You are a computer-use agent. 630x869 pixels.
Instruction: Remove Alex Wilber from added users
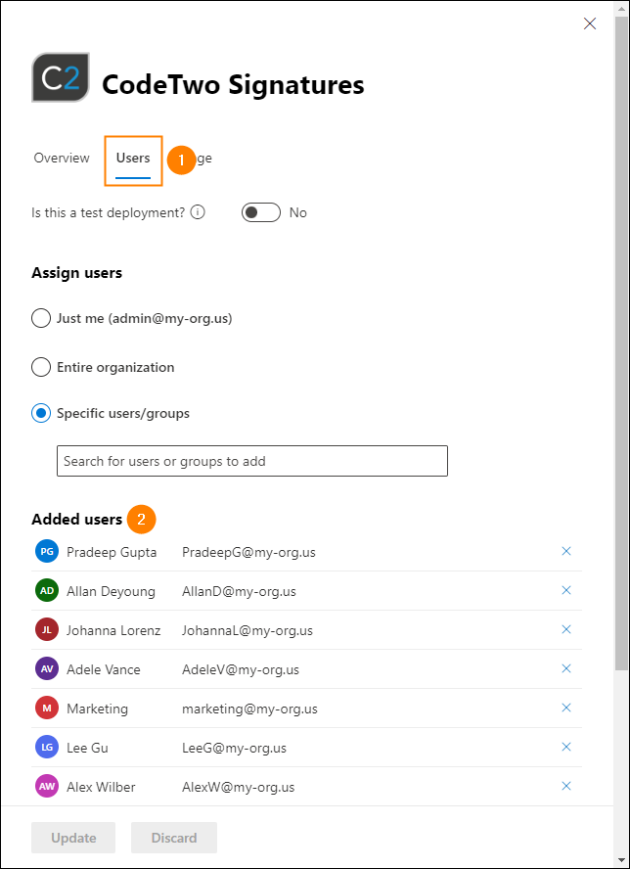(566, 786)
